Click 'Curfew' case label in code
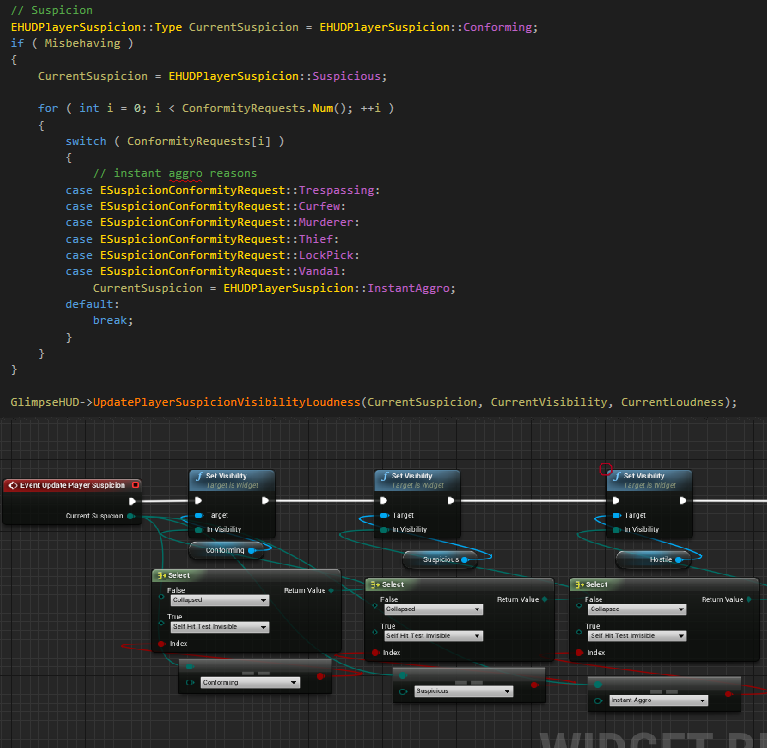This screenshot has height=748, width=767. click(x=319, y=206)
